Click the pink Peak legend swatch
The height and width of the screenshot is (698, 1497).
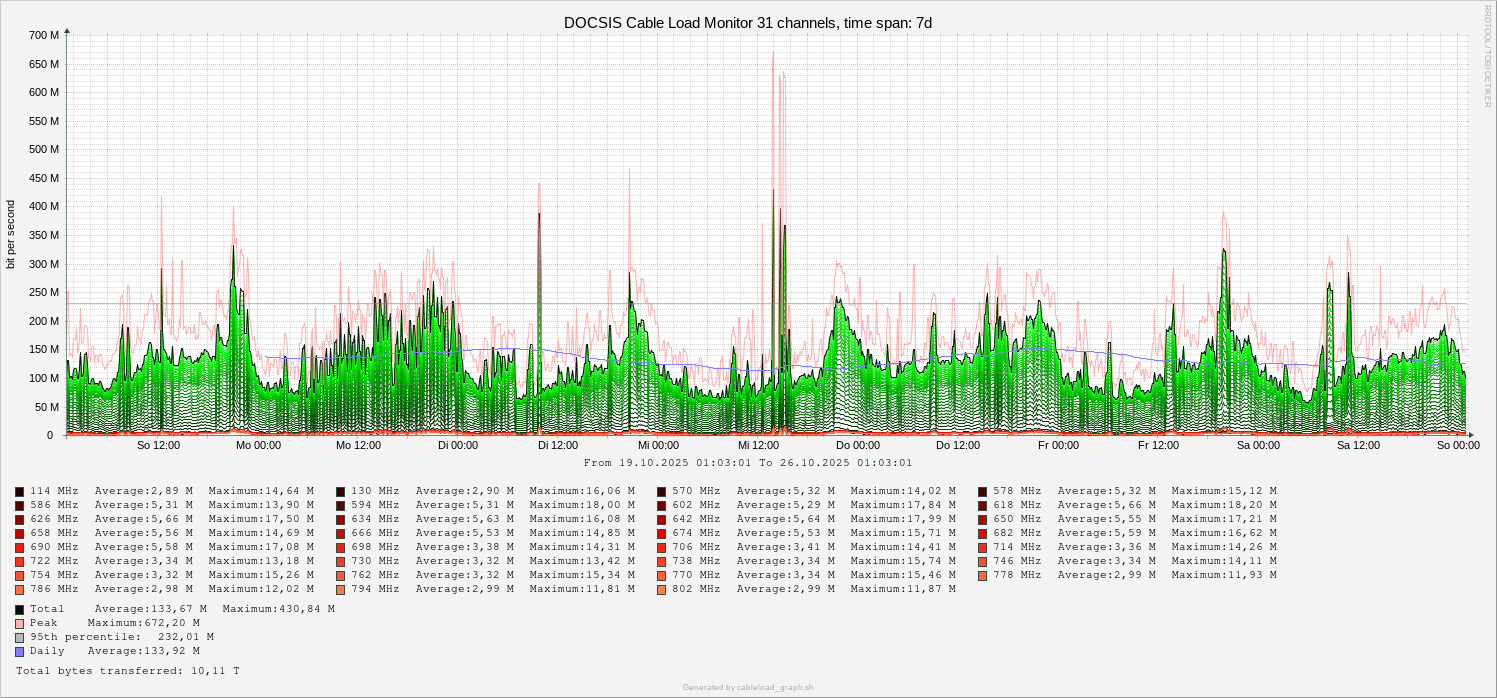pos(20,623)
